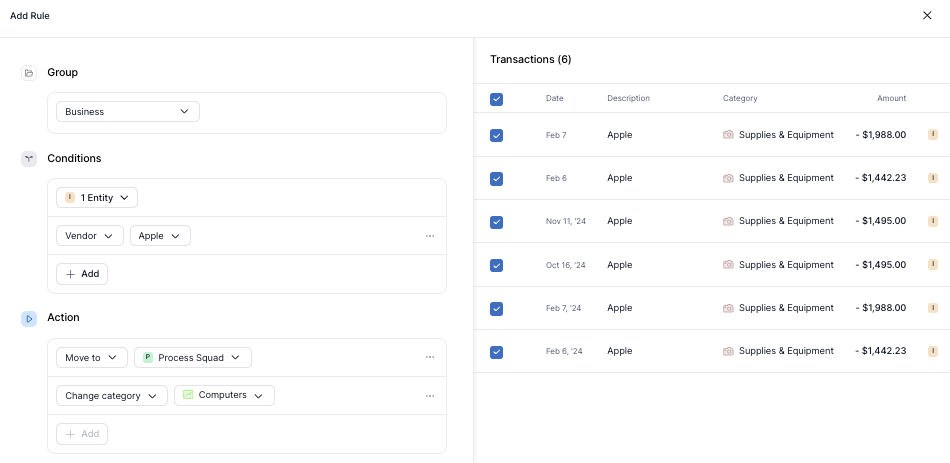Click the Conditions branch icon
Viewport: 950px width, 463px height.
[x=29, y=159]
